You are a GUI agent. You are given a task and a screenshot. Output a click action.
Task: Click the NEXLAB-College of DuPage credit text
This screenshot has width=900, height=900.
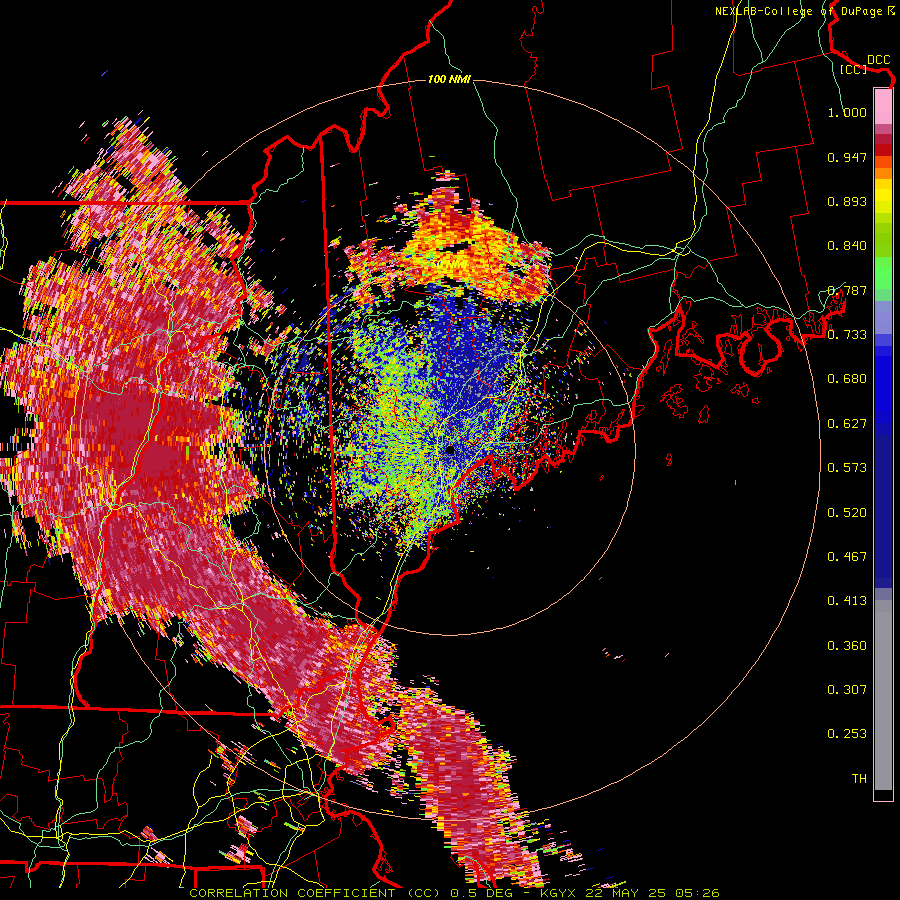tap(800, 11)
